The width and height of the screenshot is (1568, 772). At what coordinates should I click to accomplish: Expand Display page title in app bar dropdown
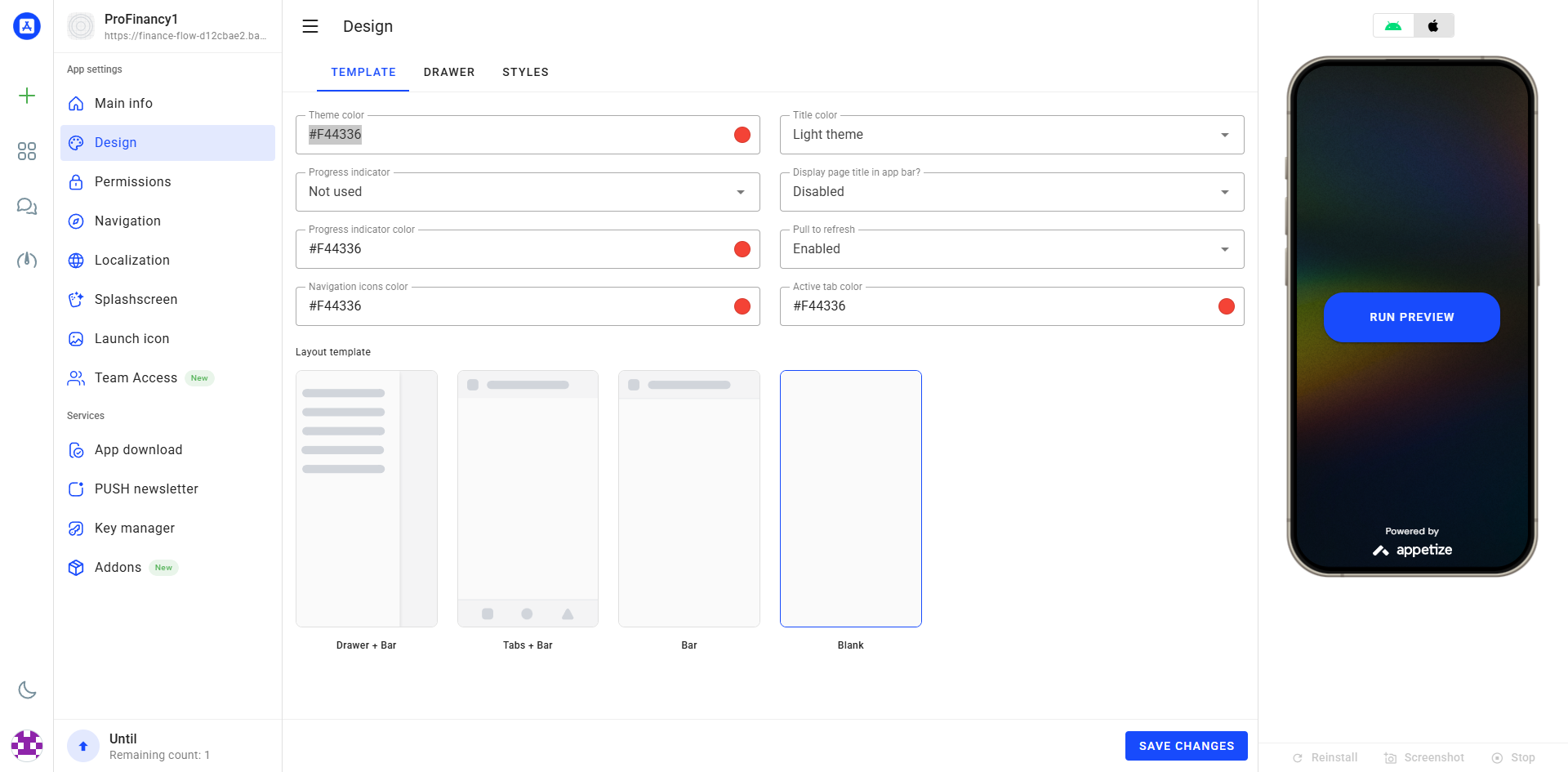(1012, 192)
